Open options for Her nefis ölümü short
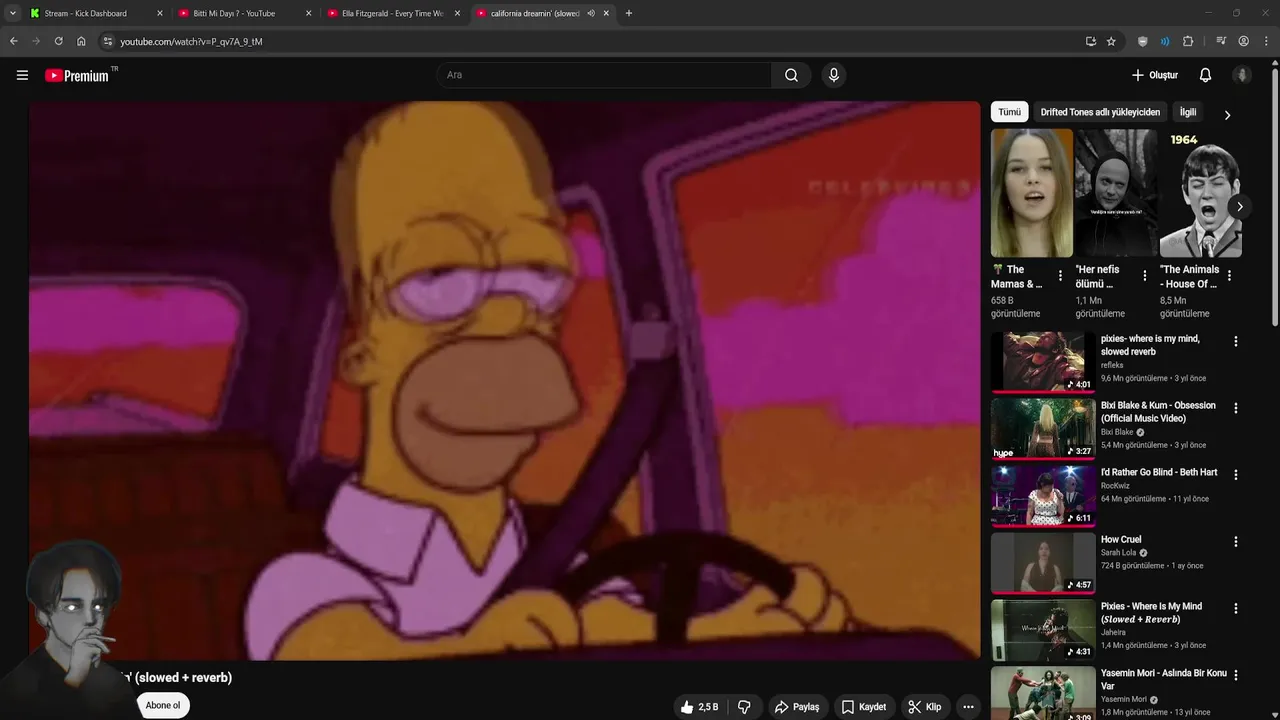The image size is (1280, 720). [x=1145, y=275]
